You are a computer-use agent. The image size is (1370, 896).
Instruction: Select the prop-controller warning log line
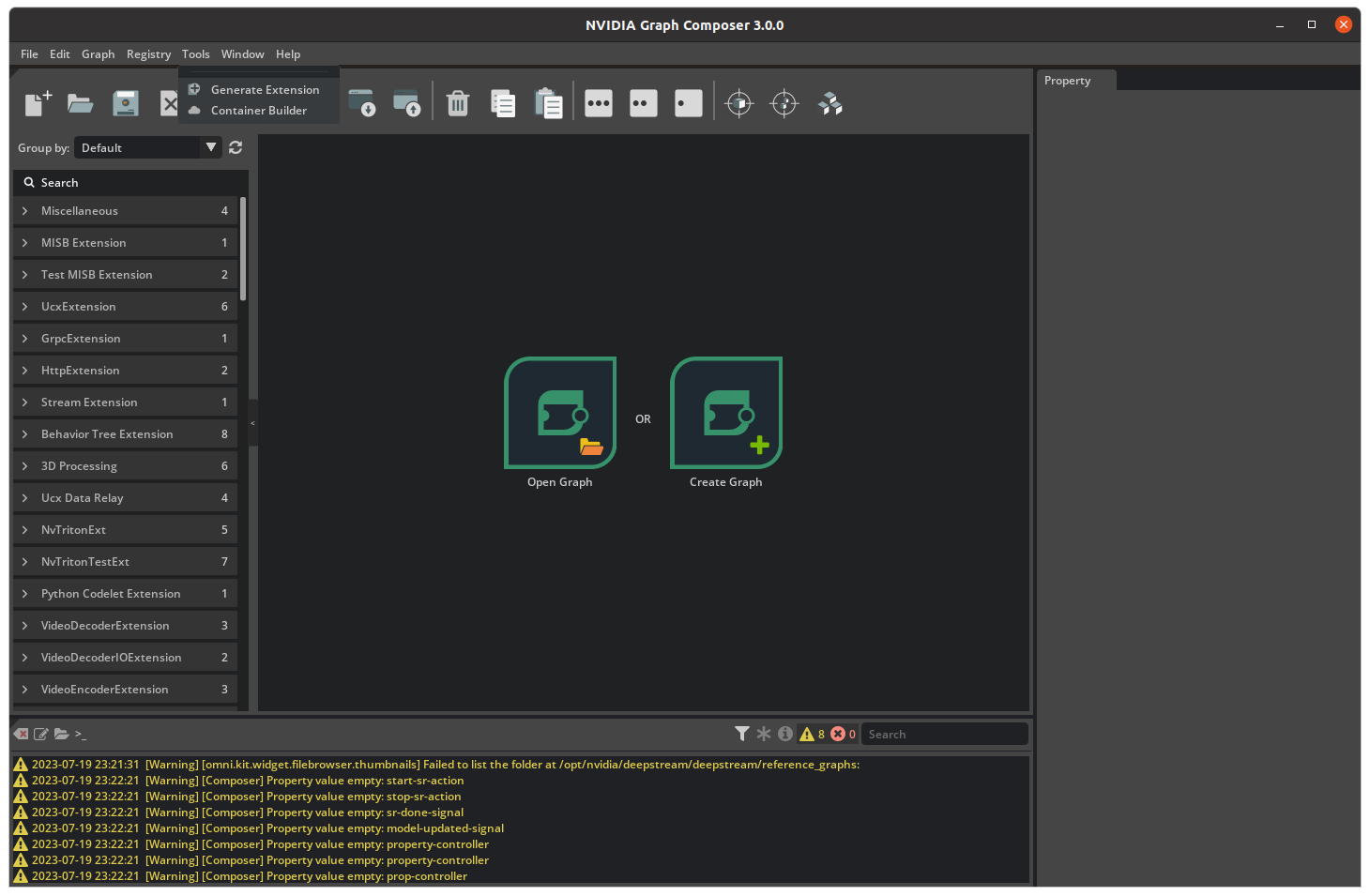[x=522, y=876]
